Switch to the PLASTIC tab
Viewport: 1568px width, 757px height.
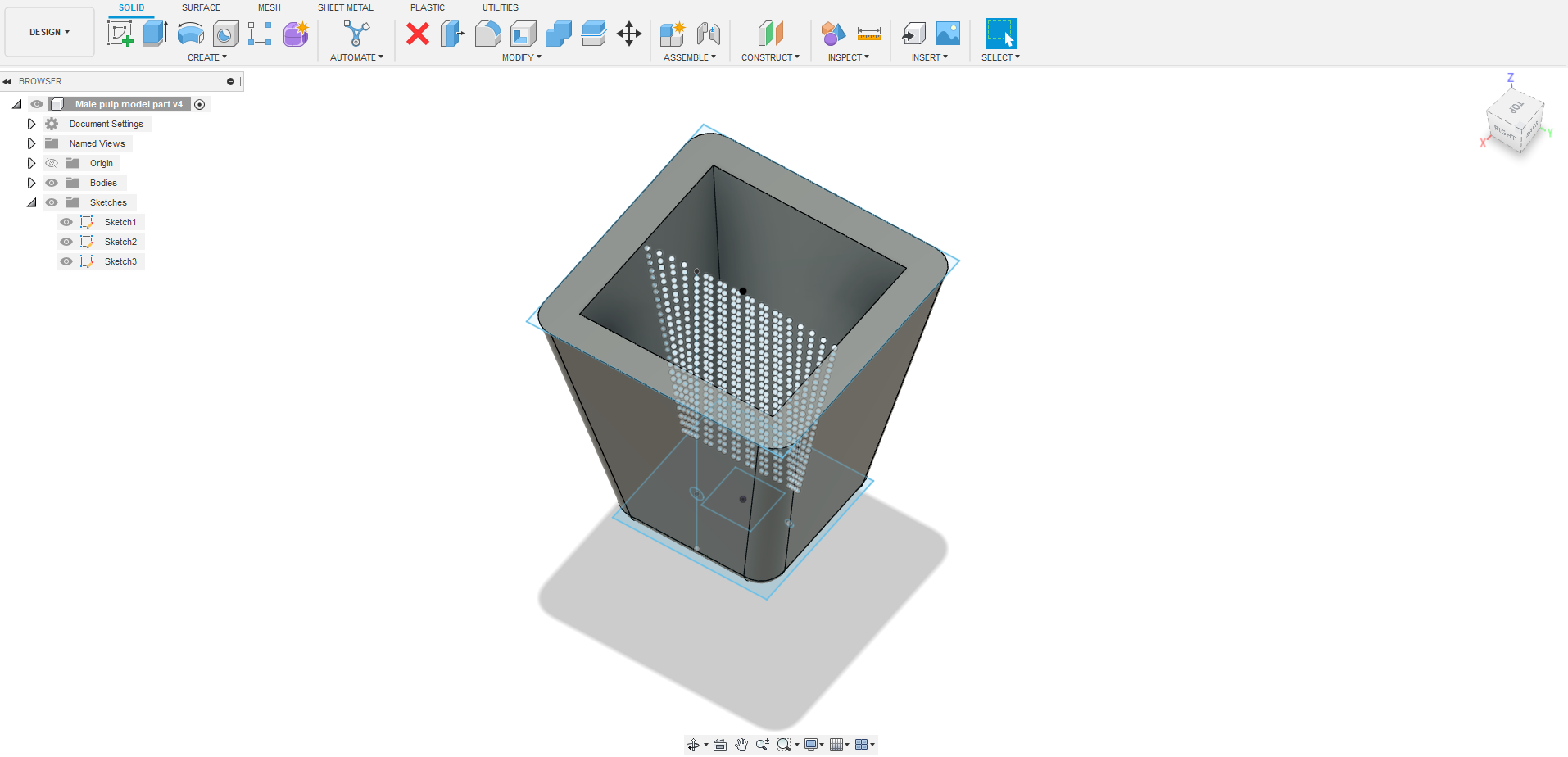tap(428, 7)
